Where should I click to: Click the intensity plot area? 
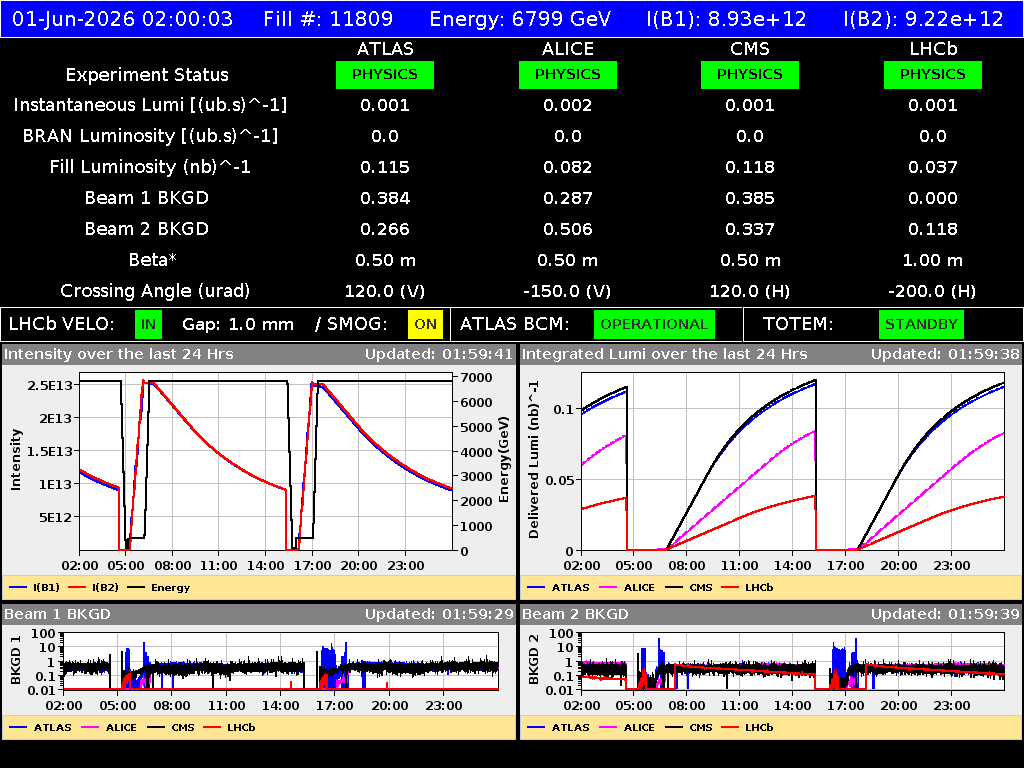point(266,462)
